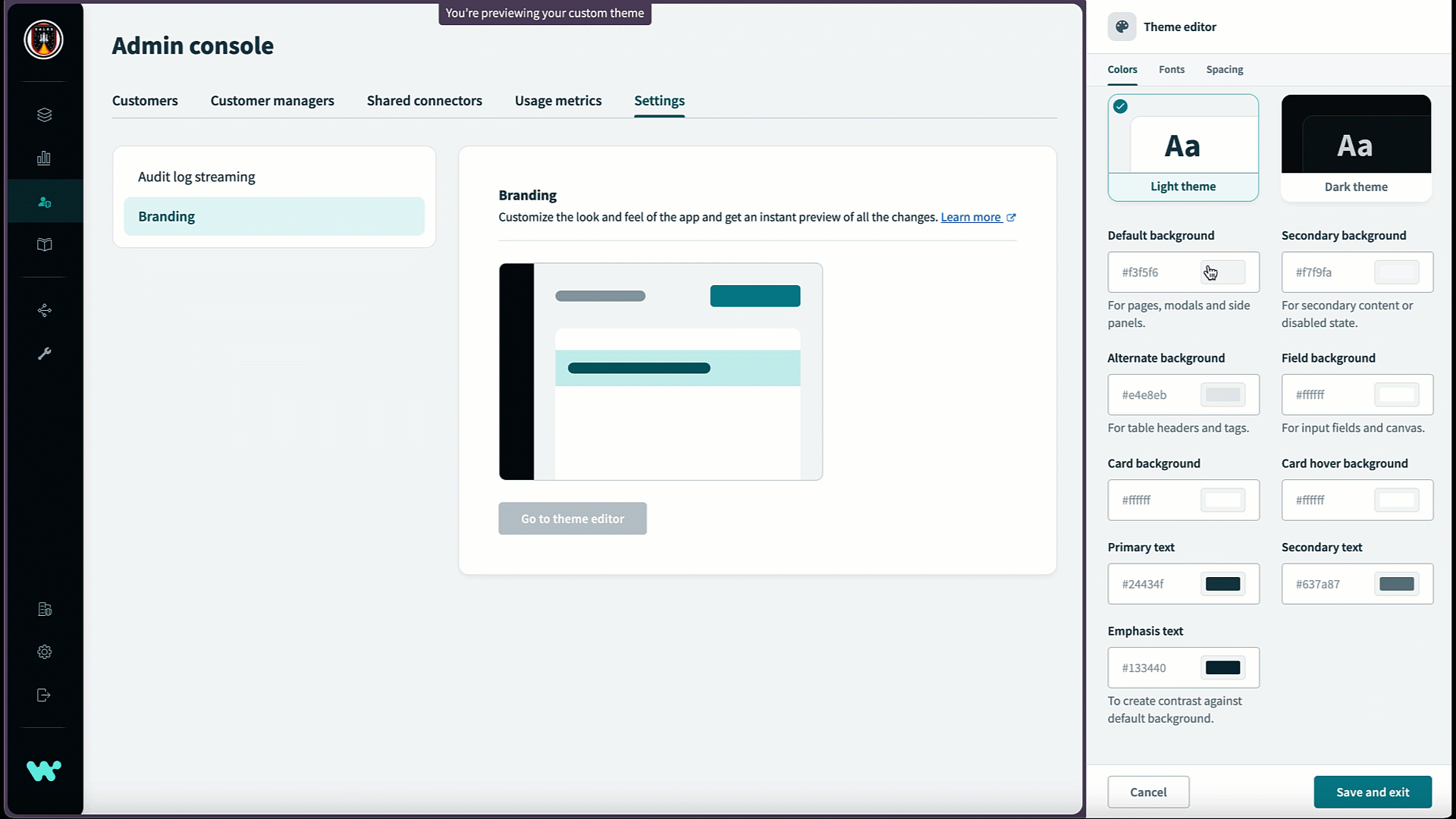Select the settings gear sidebar icon
1456x819 pixels.
(x=43, y=652)
